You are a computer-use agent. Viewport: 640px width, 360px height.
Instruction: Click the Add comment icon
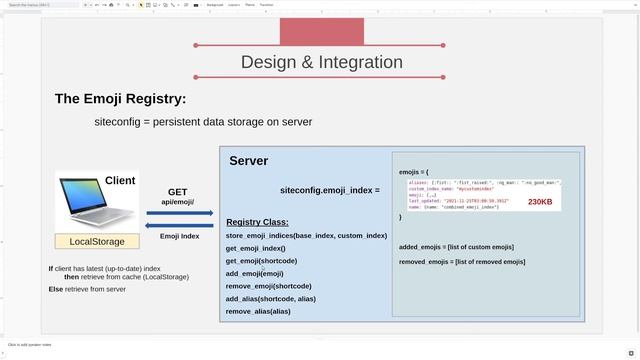(x=186, y=5)
